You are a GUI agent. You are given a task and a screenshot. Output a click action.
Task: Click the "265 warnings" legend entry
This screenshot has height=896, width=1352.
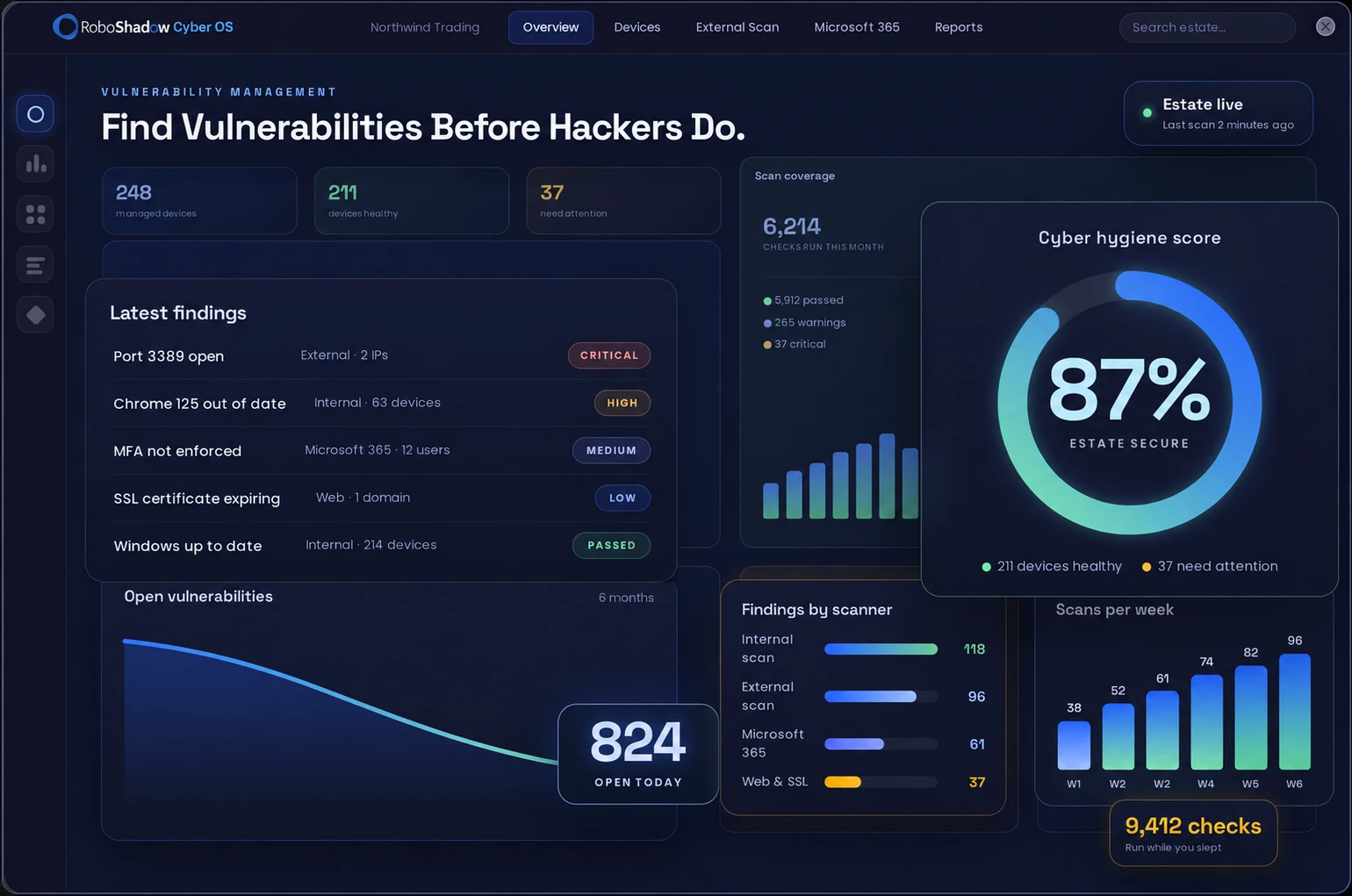(x=805, y=322)
